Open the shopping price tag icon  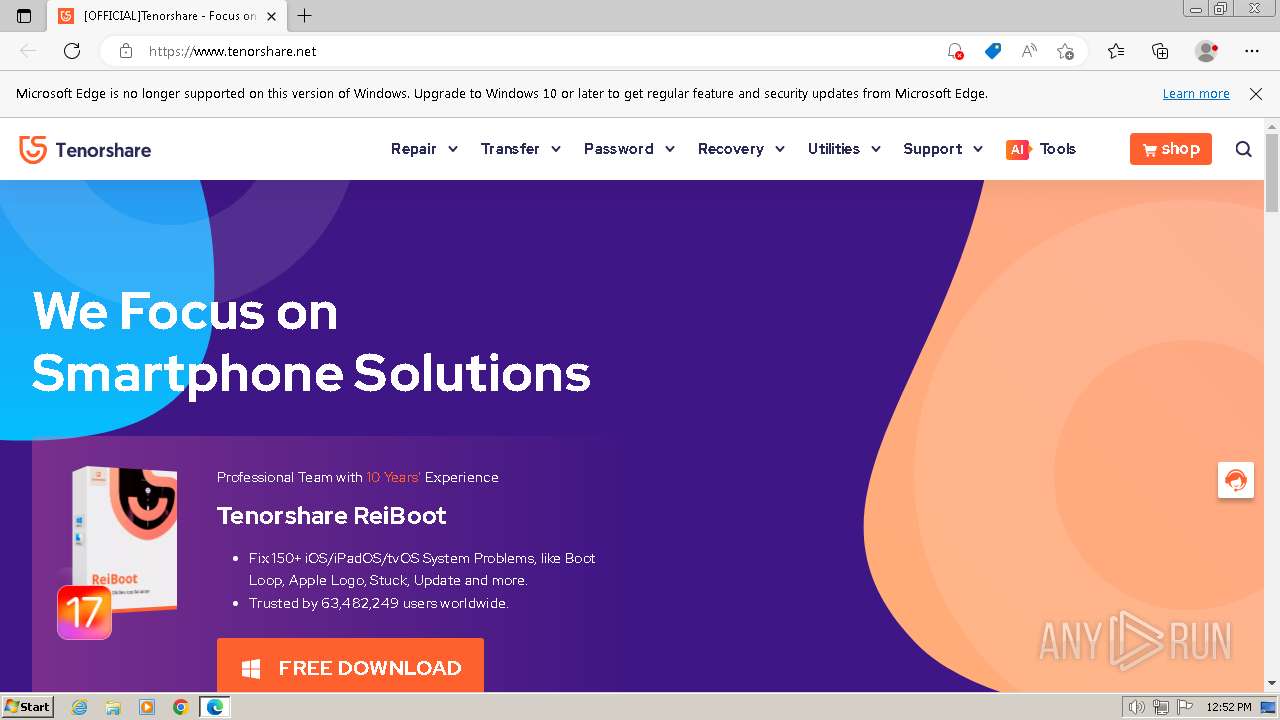pyautogui.click(x=992, y=51)
